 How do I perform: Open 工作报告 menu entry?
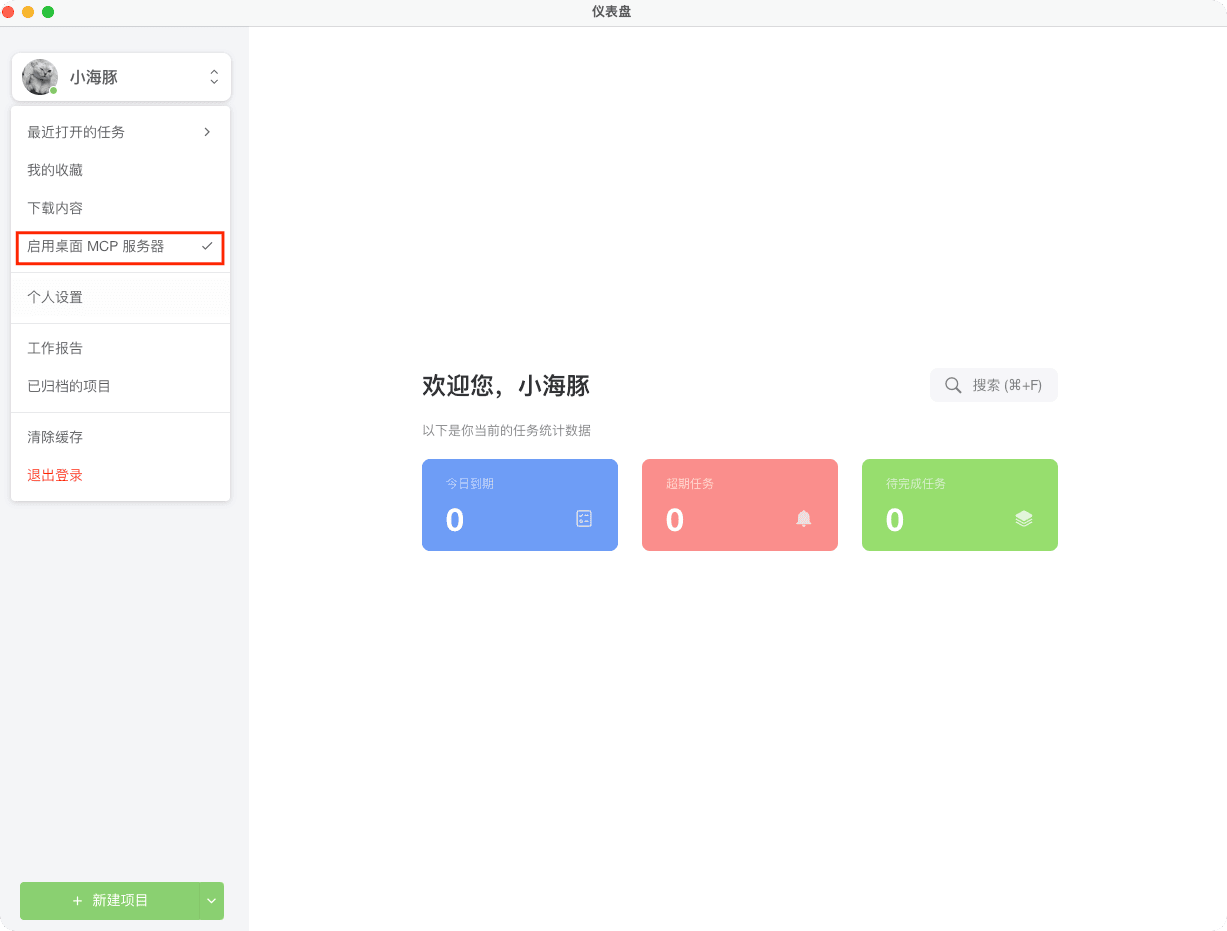pyautogui.click(x=55, y=348)
